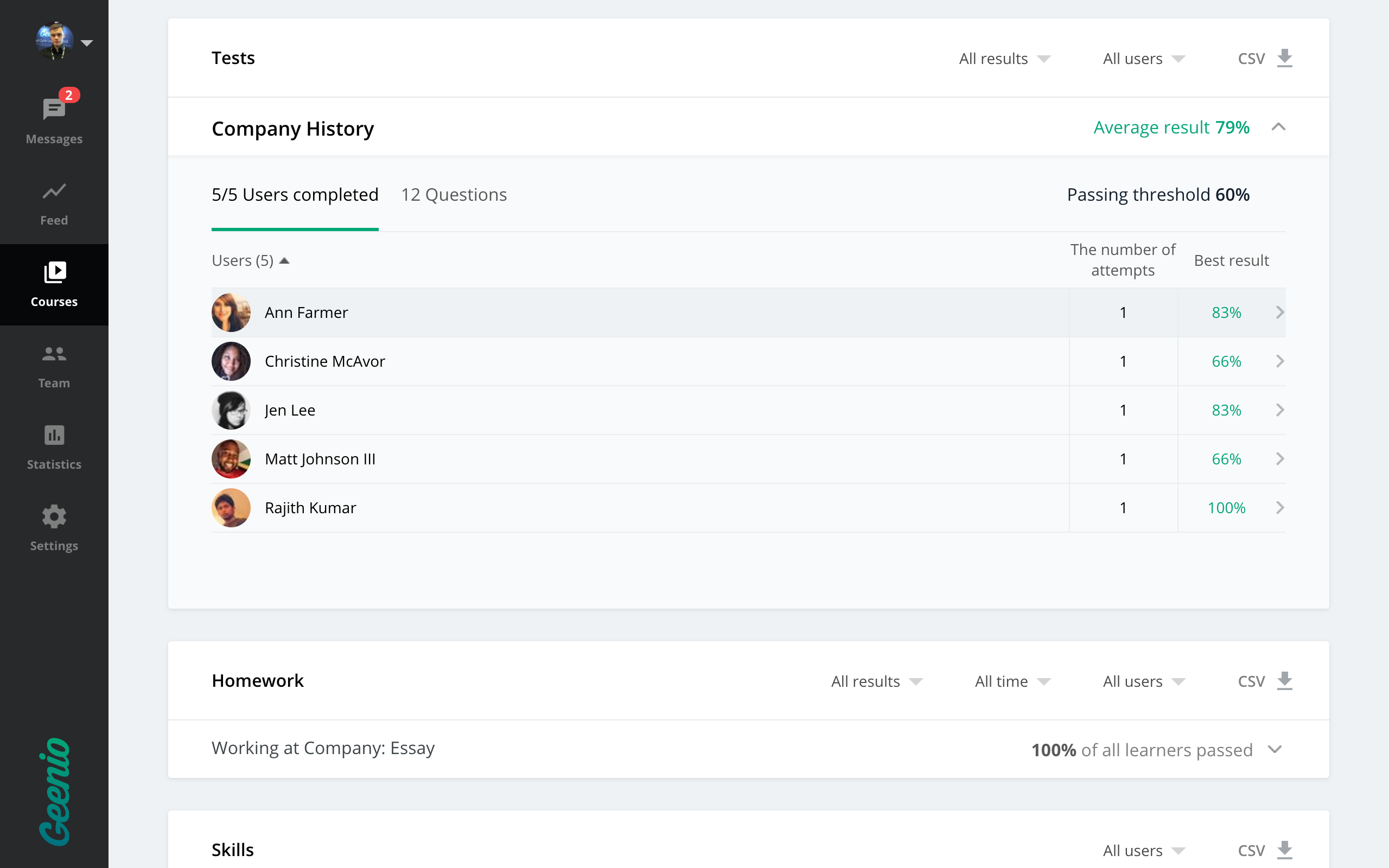Select the 5/5 Users completed tab

(x=295, y=195)
